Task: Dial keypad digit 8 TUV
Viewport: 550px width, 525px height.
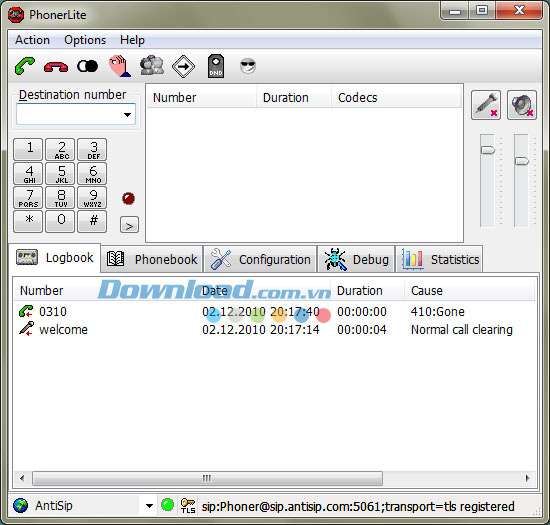Action: click(60, 197)
